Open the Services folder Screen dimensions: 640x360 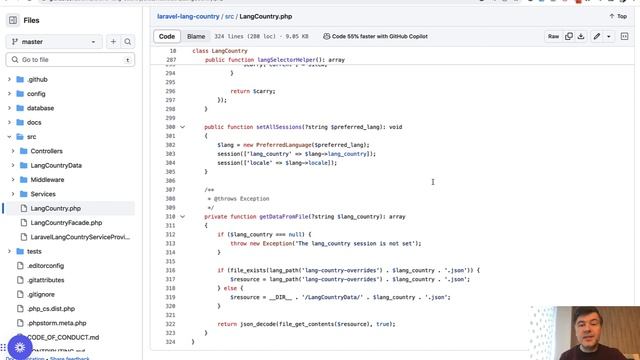[43, 194]
